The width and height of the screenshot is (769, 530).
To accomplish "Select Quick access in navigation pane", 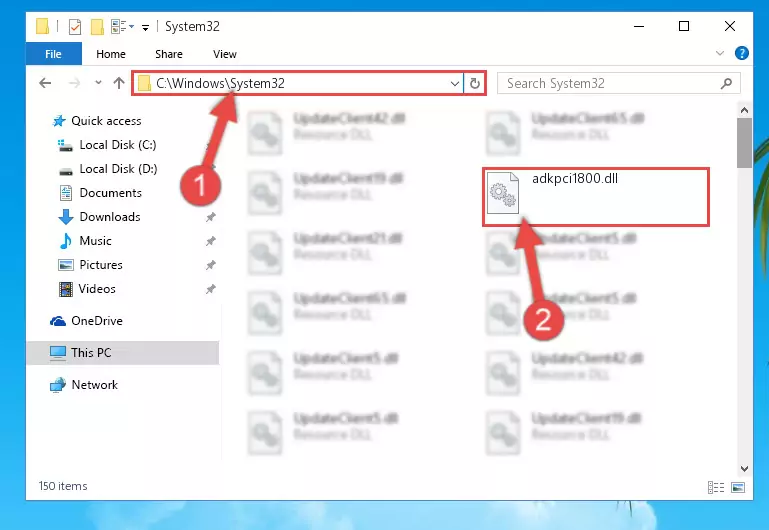I will [106, 121].
